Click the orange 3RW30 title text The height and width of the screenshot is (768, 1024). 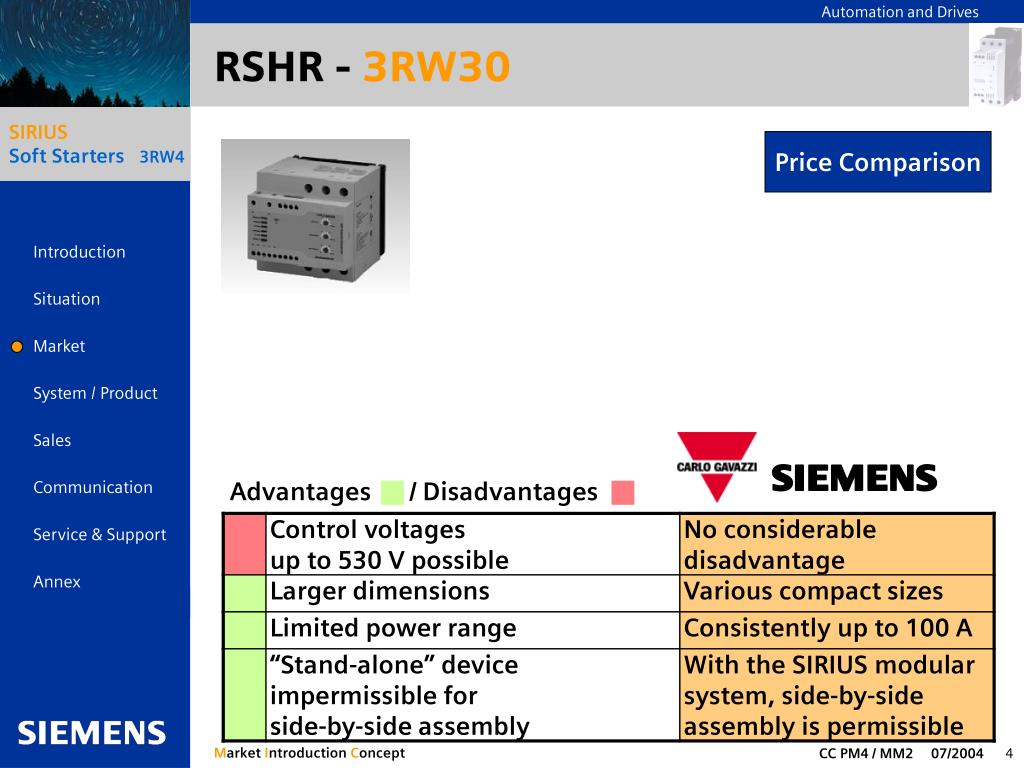pyautogui.click(x=436, y=67)
